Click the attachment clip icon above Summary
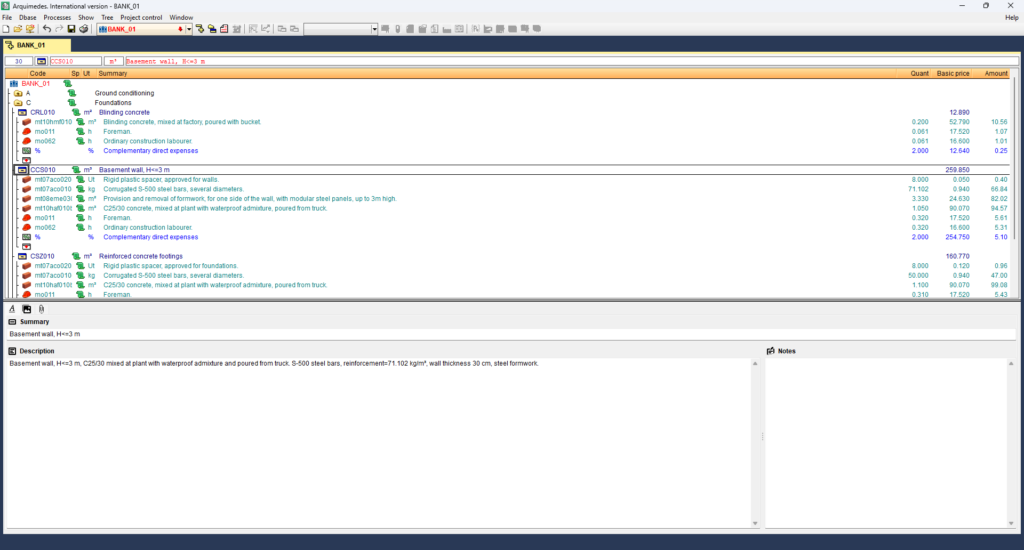1024x550 pixels. tap(41, 309)
